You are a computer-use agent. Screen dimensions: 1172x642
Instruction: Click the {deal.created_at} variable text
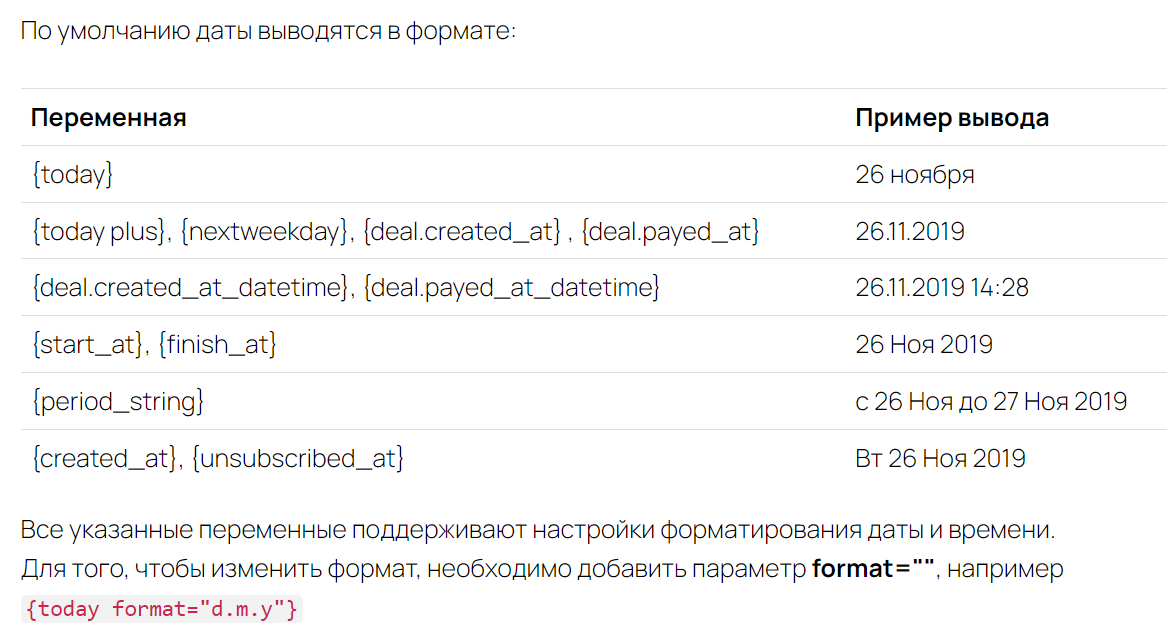click(x=461, y=231)
